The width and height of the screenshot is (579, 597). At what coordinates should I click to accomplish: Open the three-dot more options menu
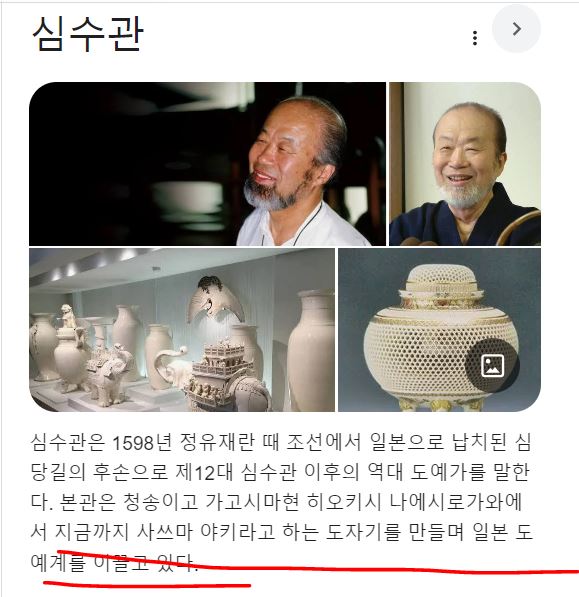pos(474,38)
